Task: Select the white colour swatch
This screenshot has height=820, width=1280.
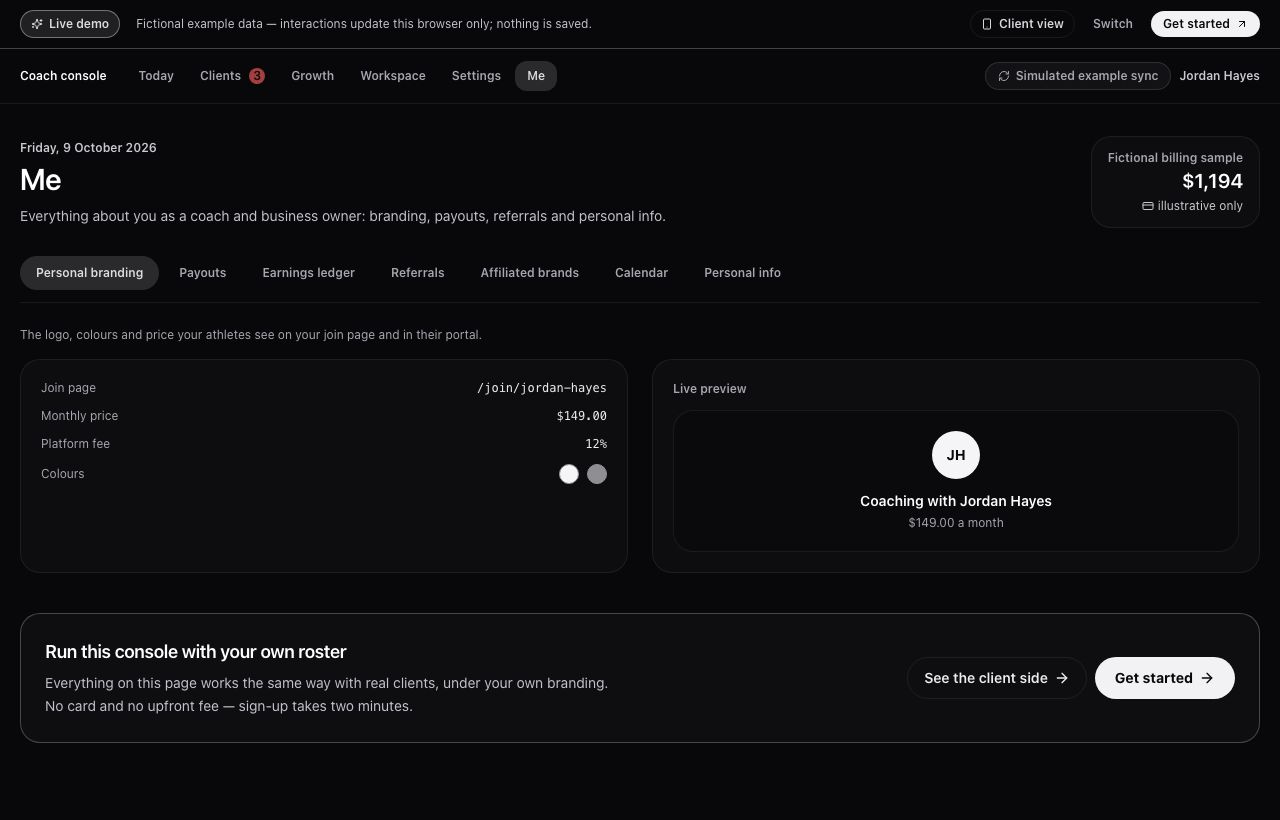Action: pos(569,474)
